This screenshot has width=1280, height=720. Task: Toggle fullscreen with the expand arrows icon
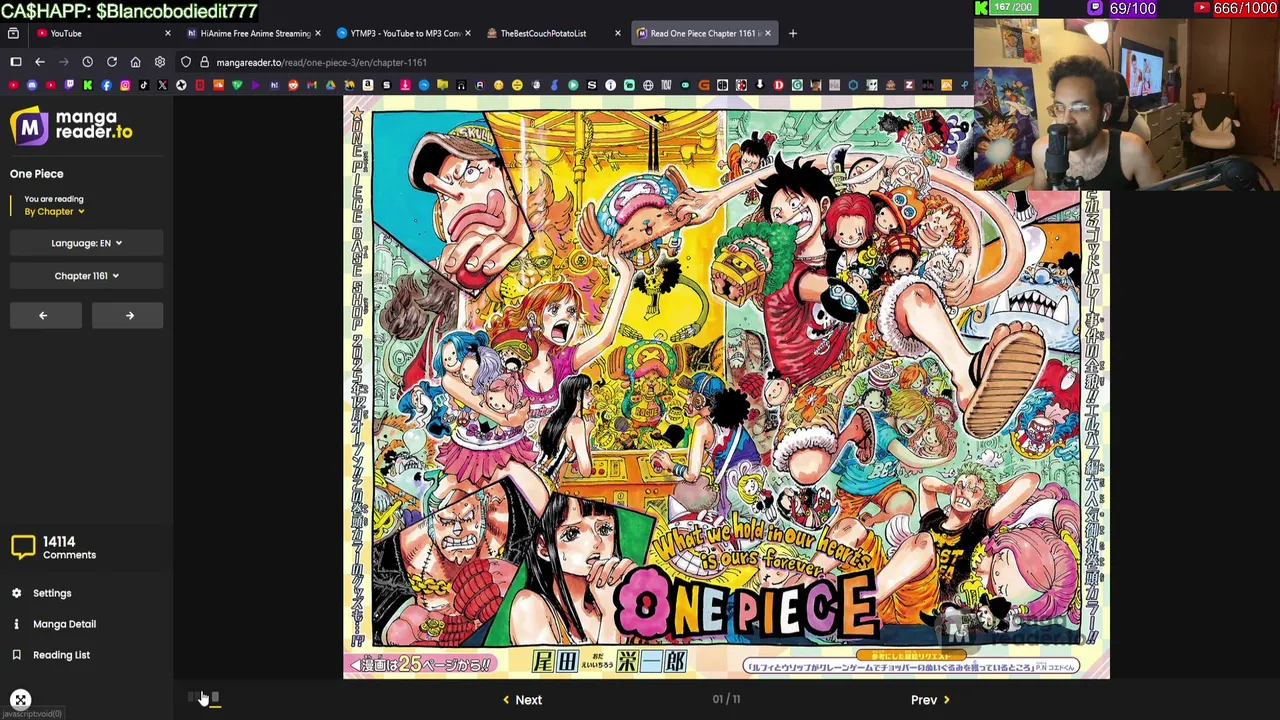(21, 700)
